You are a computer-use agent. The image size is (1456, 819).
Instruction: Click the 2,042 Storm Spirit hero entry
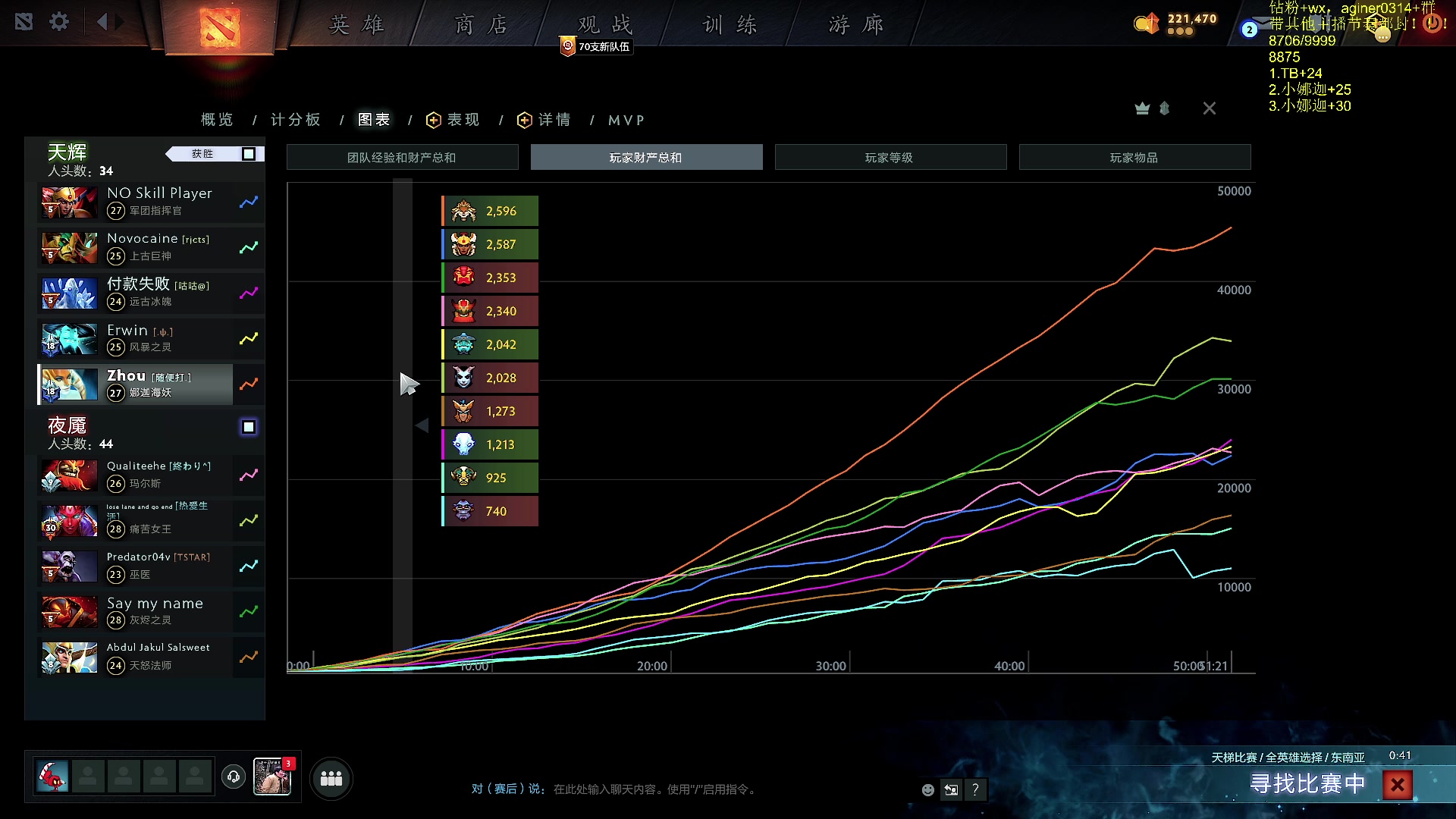pyautogui.click(x=490, y=344)
